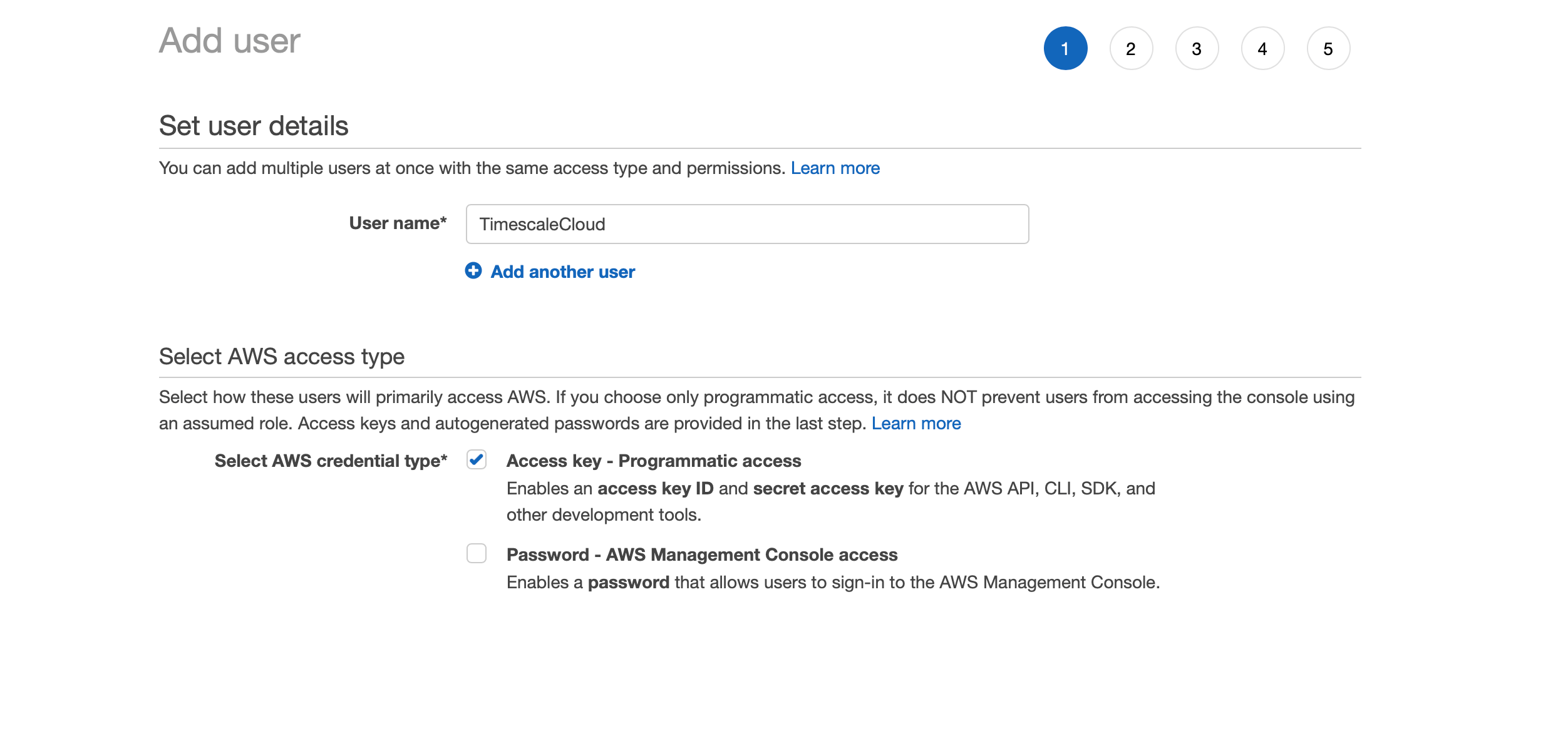Go to wizard step 1 circle
Viewport: 1568px width, 756px height.
click(1065, 48)
